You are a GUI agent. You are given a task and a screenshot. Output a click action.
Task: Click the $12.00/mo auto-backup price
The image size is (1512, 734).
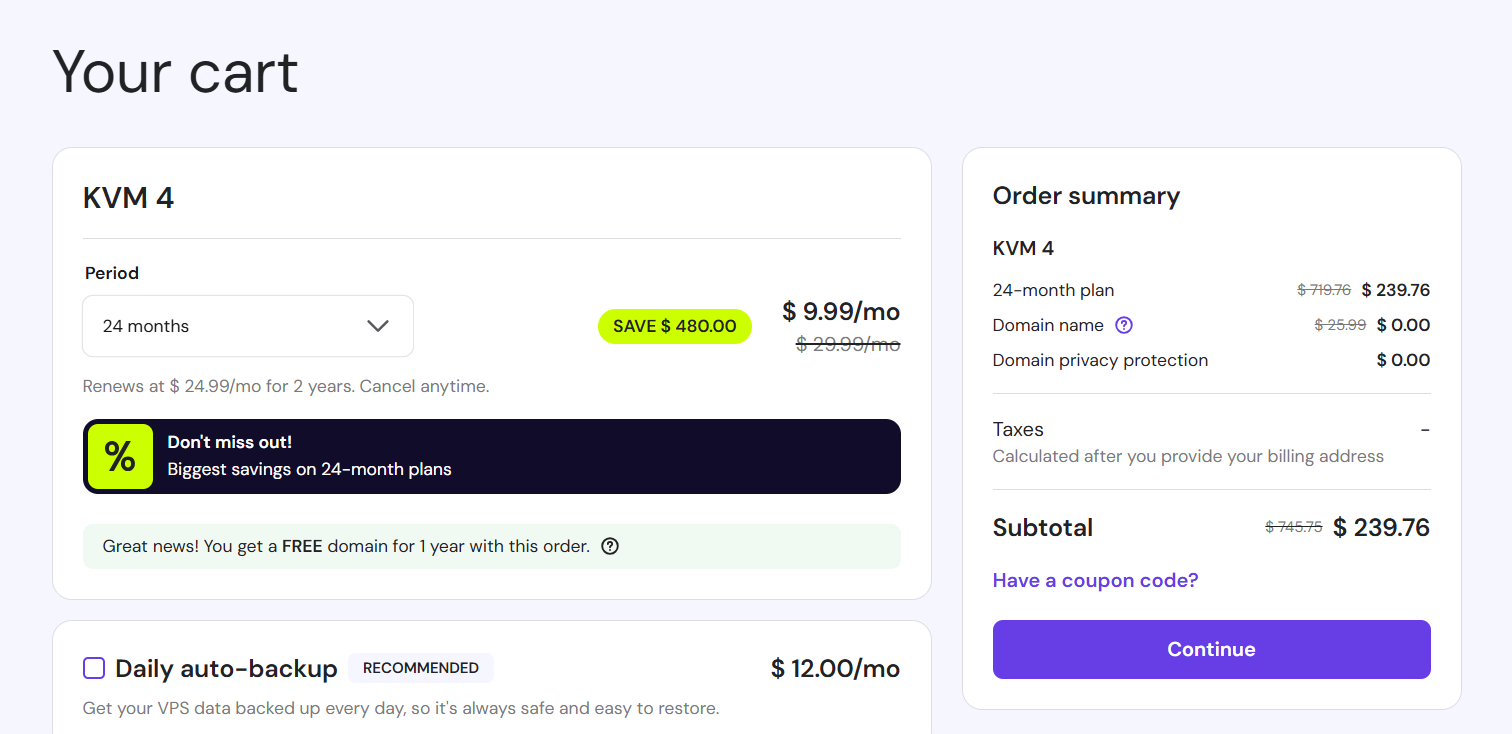[x=835, y=668]
